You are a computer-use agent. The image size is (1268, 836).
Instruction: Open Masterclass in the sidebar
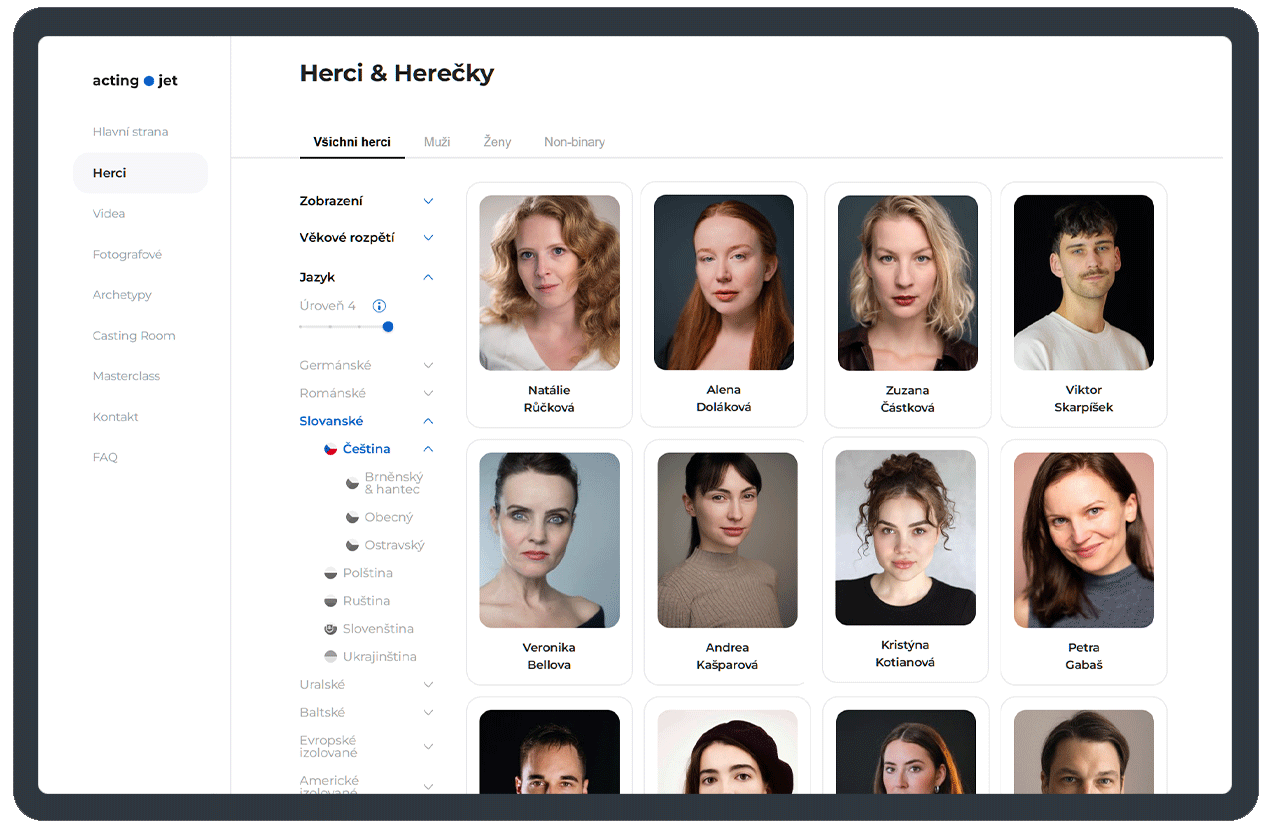(126, 376)
